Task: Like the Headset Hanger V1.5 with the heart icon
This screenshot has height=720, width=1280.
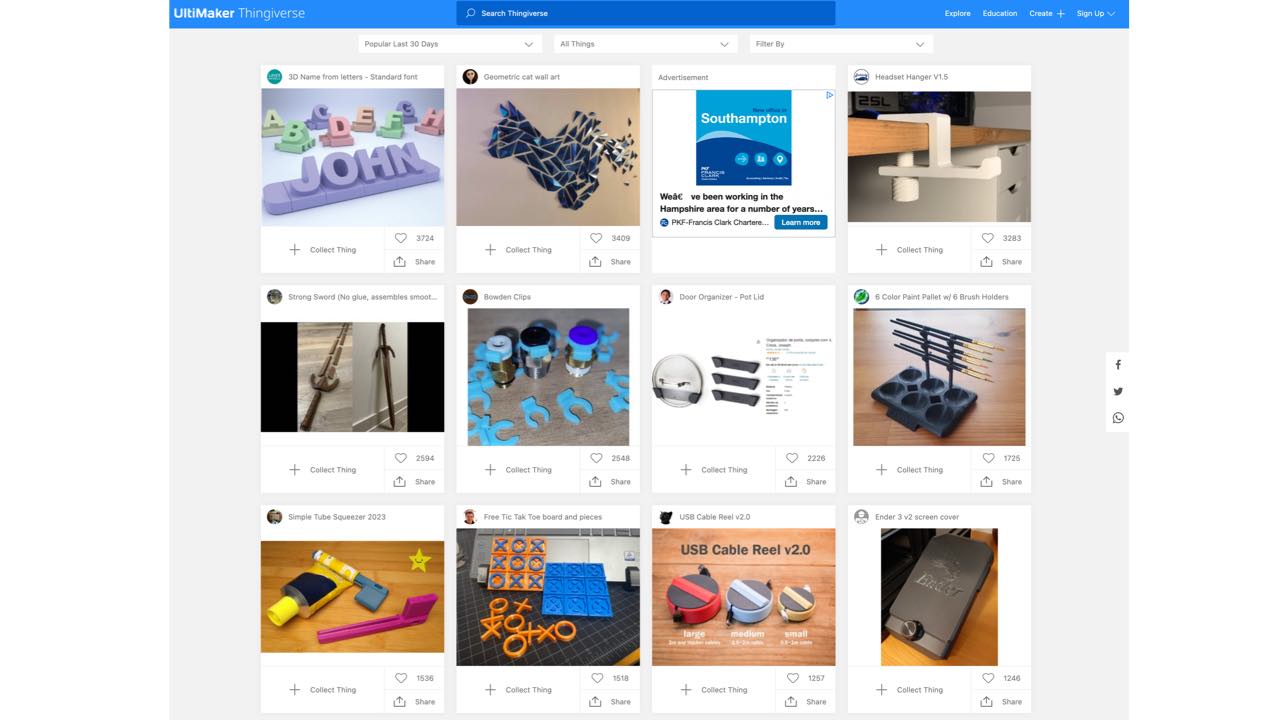Action: coord(987,238)
